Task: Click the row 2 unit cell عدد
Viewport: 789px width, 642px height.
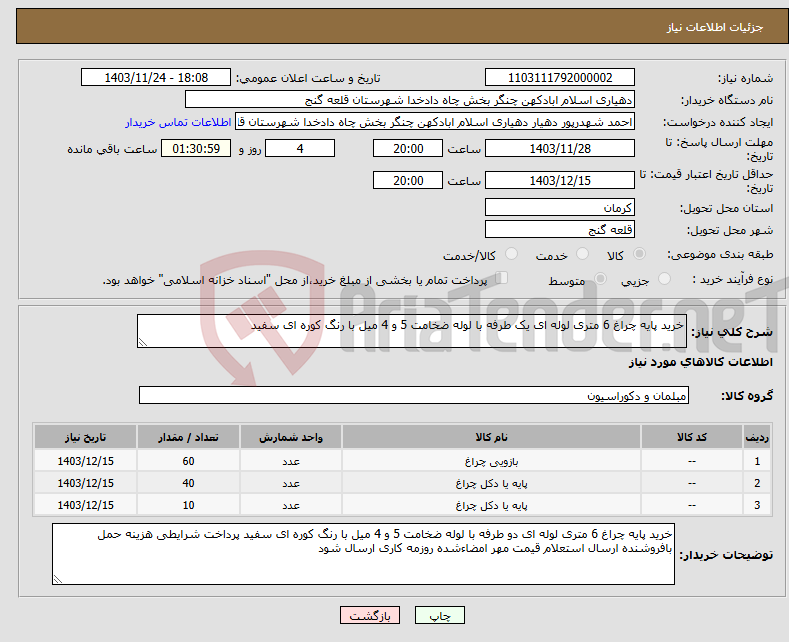Action: [291, 484]
